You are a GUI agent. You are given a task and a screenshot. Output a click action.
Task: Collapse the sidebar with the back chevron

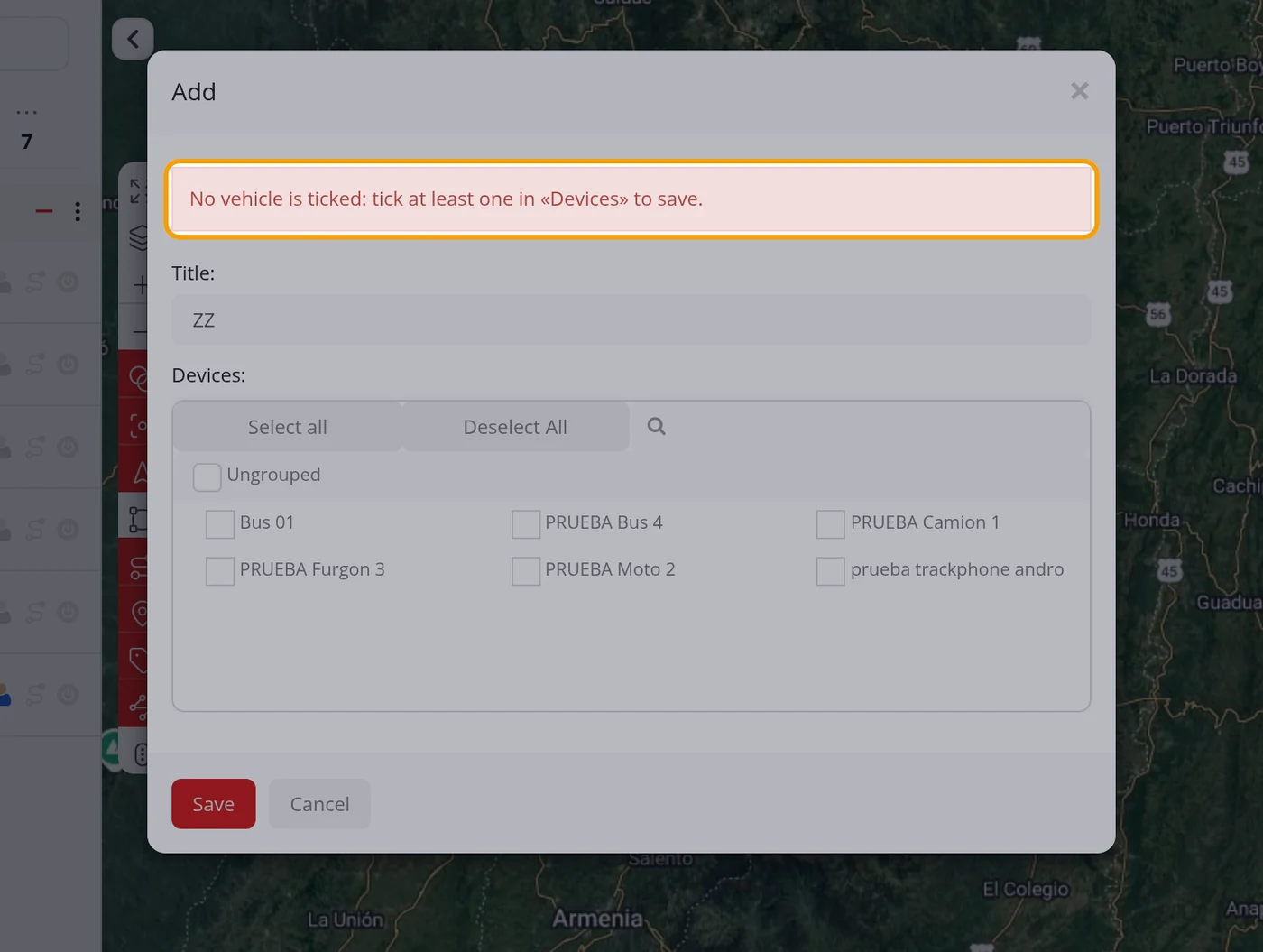pyautogui.click(x=133, y=39)
